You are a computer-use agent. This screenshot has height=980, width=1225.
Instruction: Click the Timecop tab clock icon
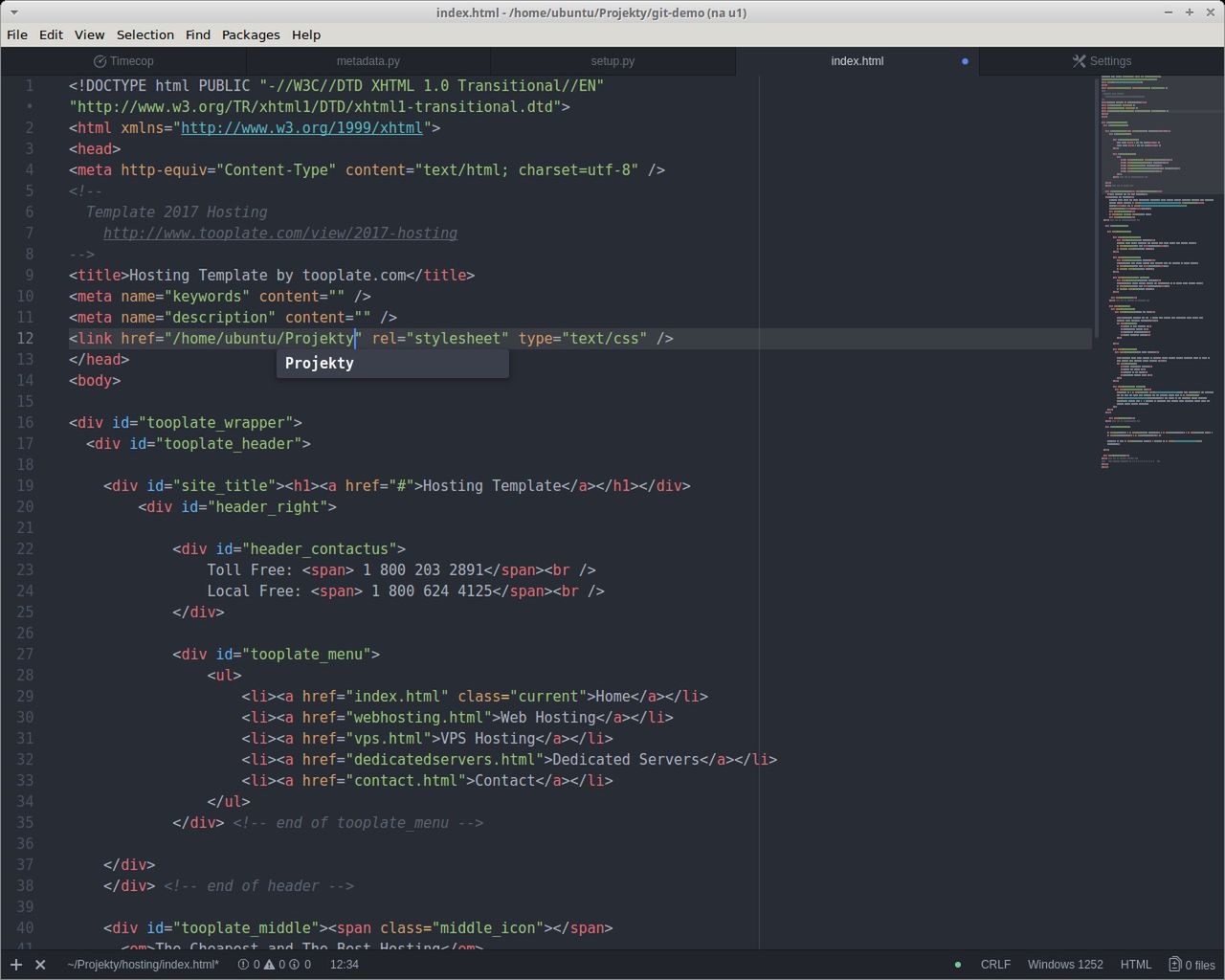[x=100, y=61]
